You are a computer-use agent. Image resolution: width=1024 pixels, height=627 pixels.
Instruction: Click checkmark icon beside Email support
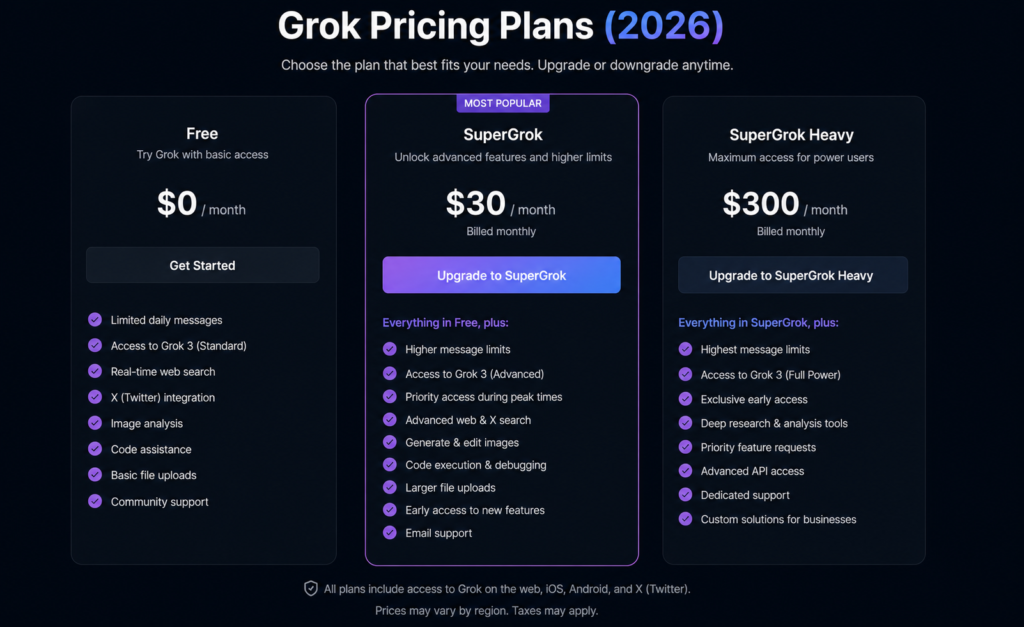(390, 532)
